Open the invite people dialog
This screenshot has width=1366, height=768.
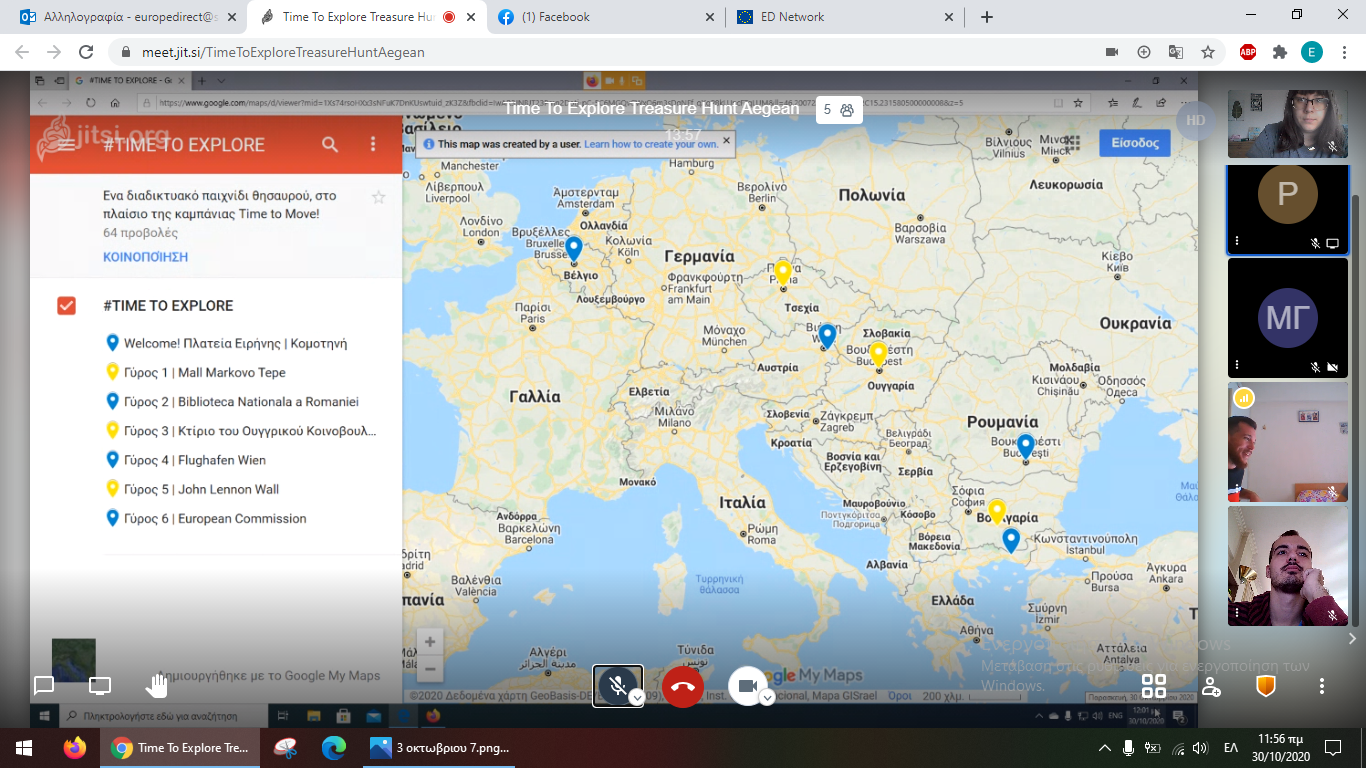point(1211,686)
